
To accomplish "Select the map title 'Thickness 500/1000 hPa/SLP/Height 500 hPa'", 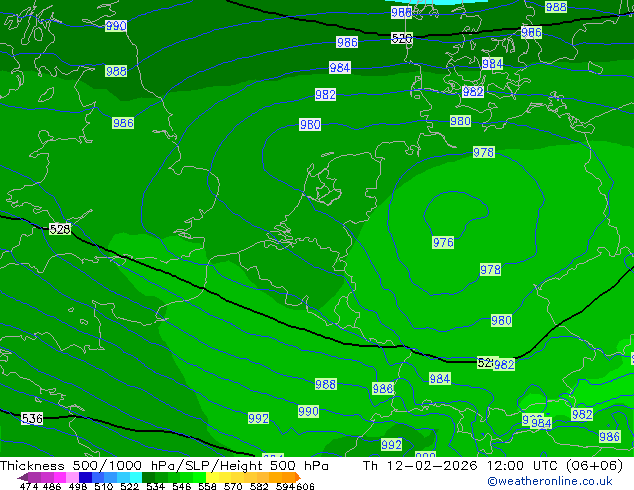I will 164,466.
